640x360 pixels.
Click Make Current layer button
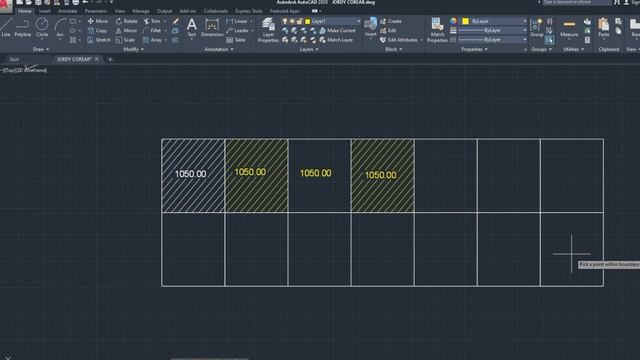337,31
